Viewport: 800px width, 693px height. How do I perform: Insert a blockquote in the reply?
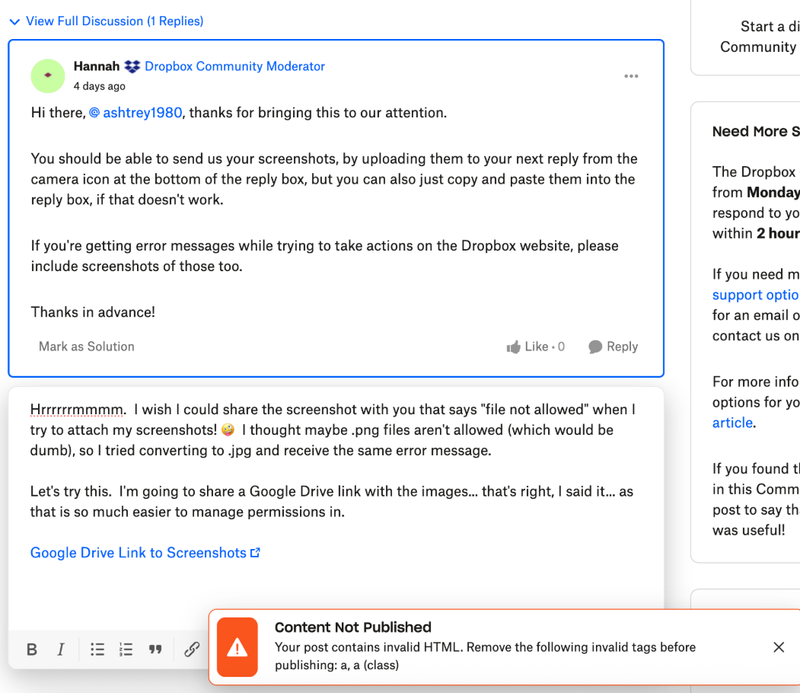[x=155, y=649]
